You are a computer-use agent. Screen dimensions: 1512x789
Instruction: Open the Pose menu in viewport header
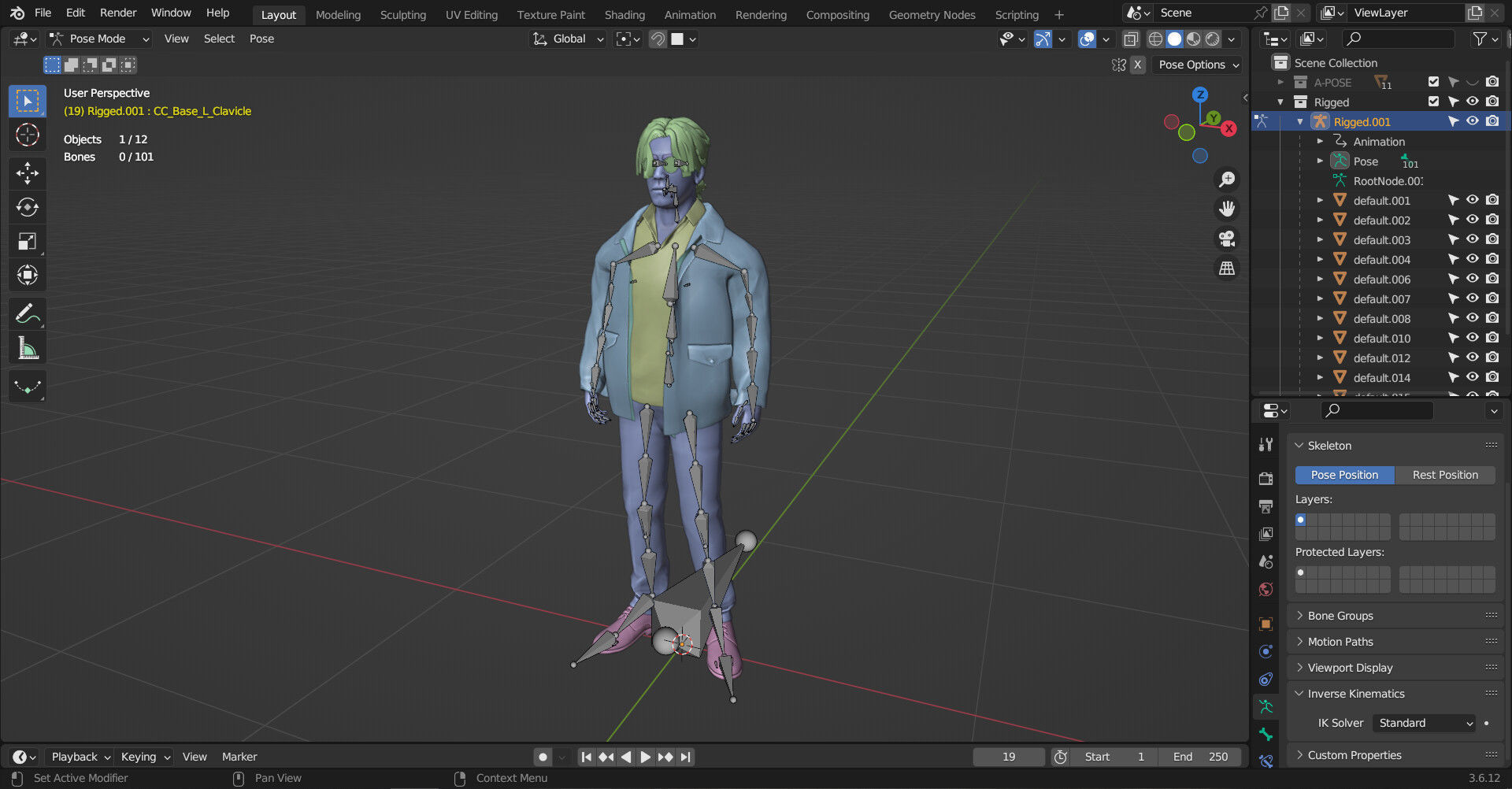[x=261, y=39]
